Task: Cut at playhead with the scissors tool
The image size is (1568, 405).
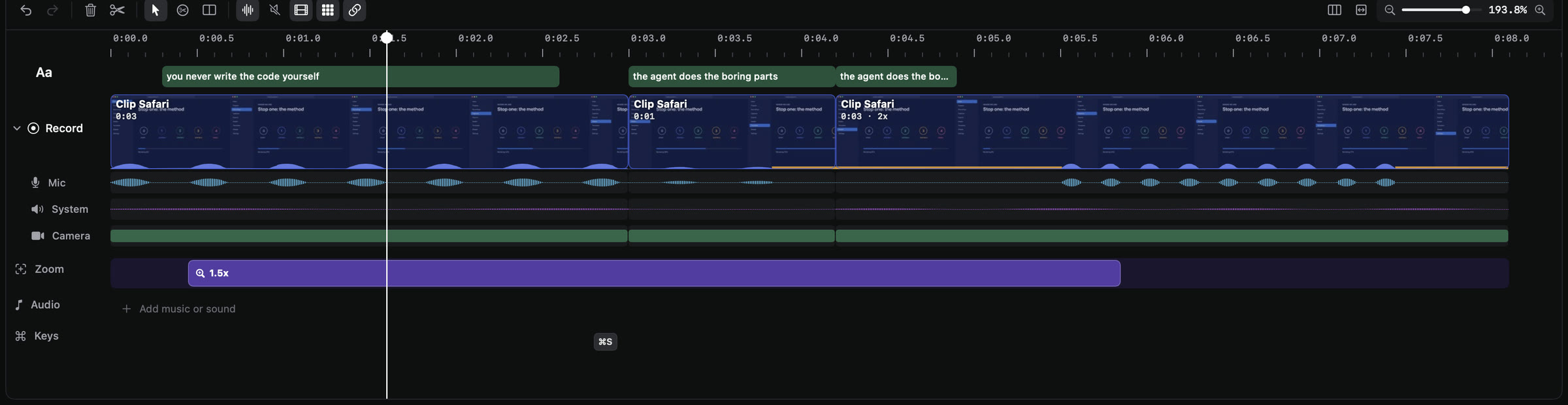Action: click(118, 10)
